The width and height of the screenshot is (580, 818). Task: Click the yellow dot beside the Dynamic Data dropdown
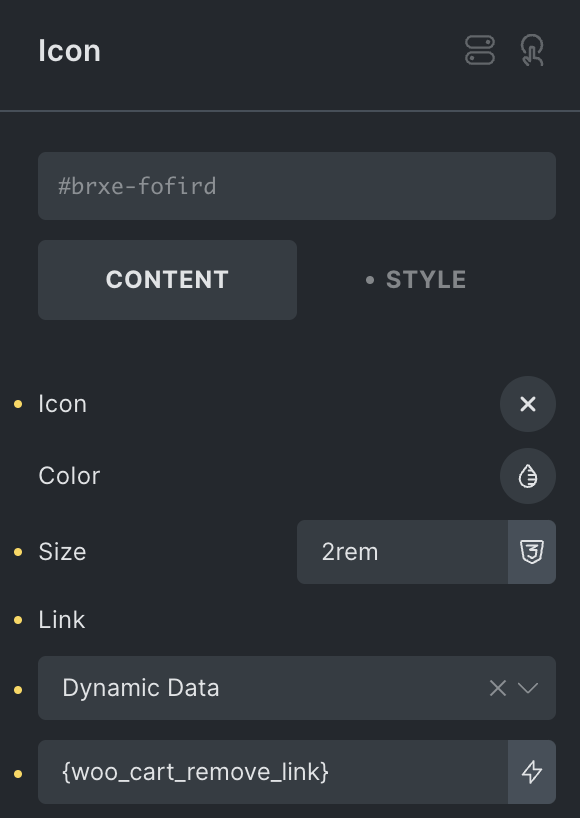click(x=18, y=690)
